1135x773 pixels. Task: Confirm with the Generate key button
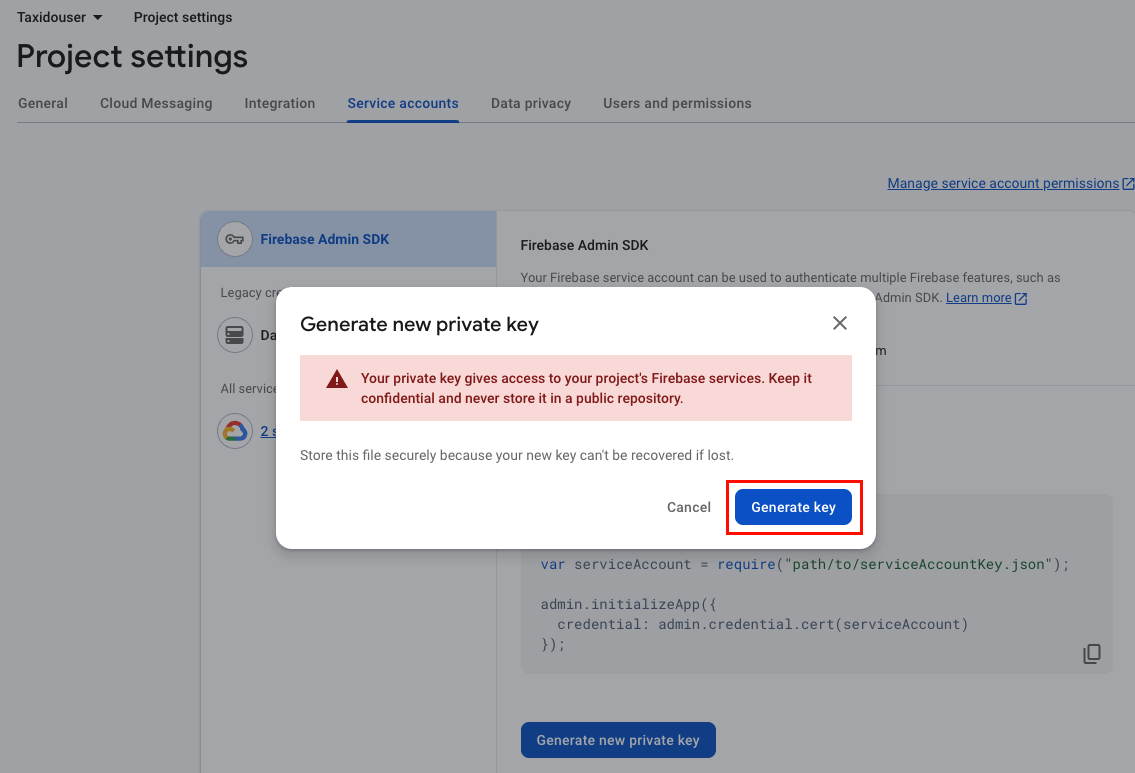pos(793,507)
